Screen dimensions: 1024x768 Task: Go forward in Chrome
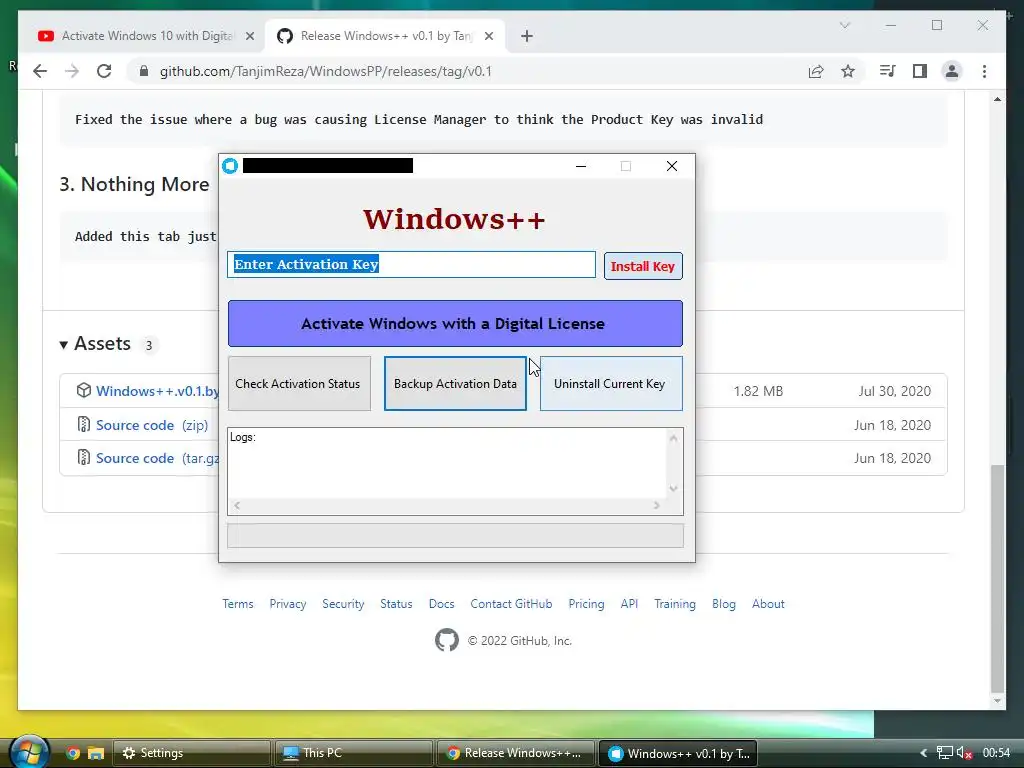tap(72, 71)
